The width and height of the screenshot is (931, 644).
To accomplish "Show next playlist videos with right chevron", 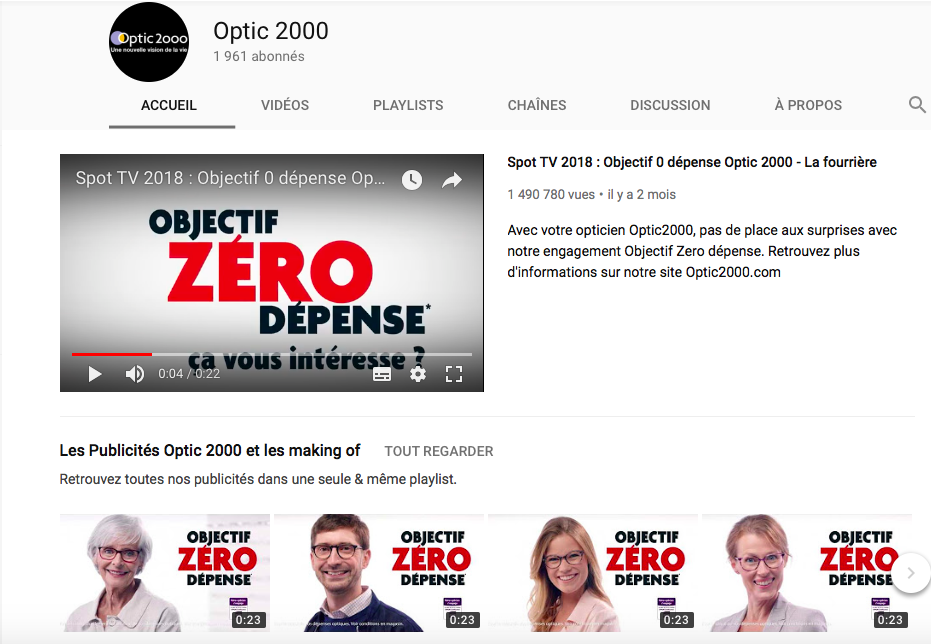I will tap(911, 573).
